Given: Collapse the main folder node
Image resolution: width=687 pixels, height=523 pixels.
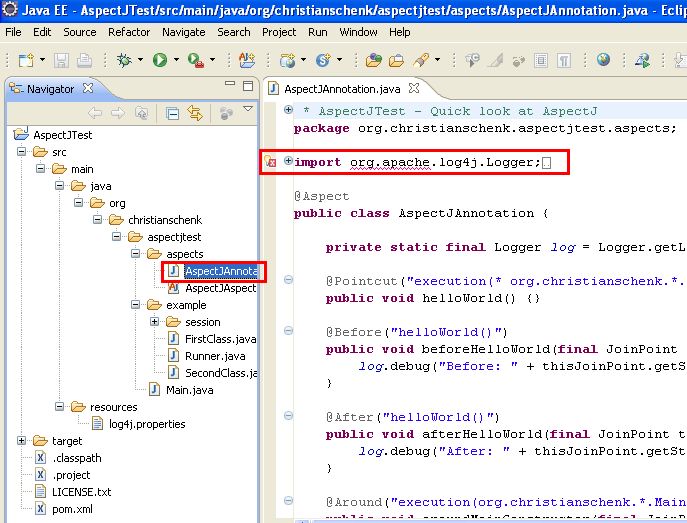Looking at the screenshot, I should click(40, 169).
